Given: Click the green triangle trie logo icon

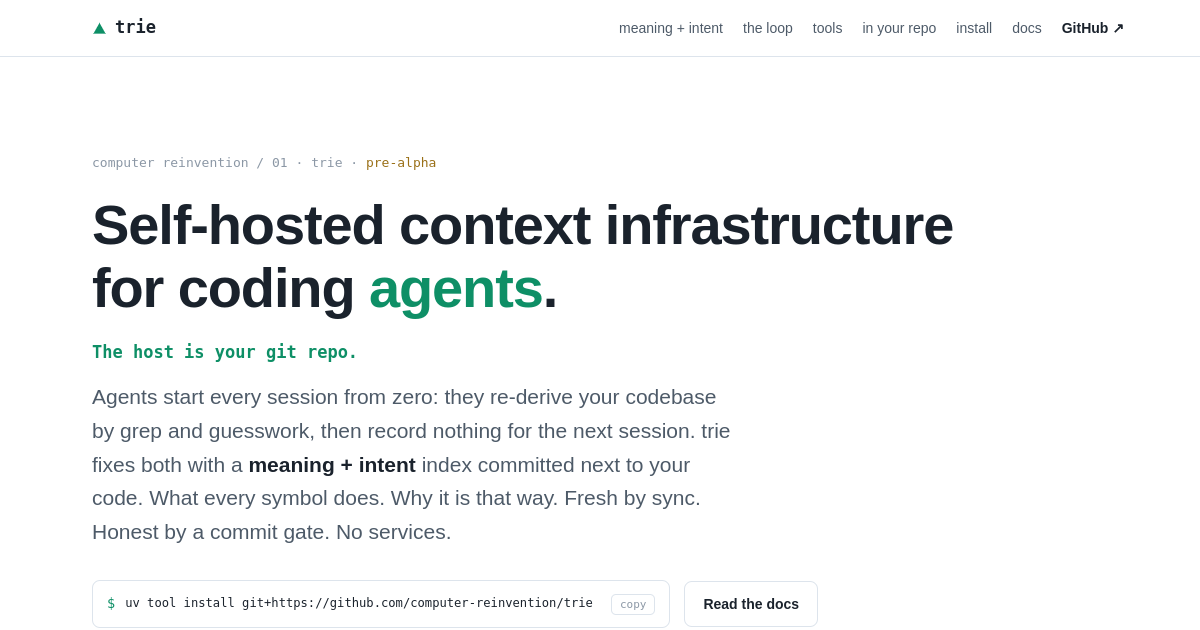Looking at the screenshot, I should pos(99,28).
